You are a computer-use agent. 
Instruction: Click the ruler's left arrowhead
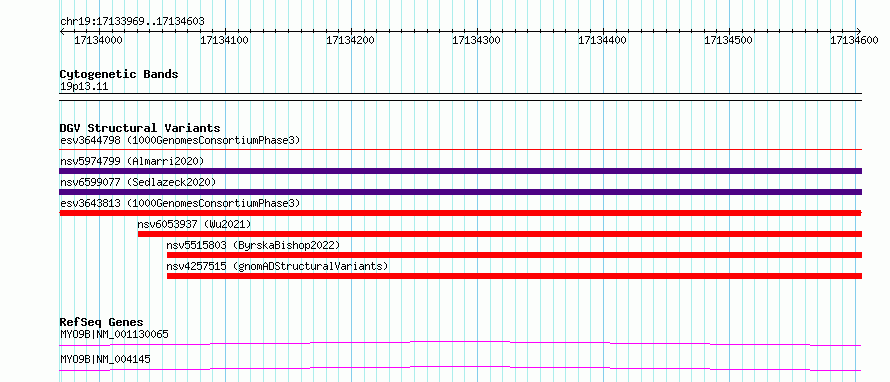coord(62,31)
